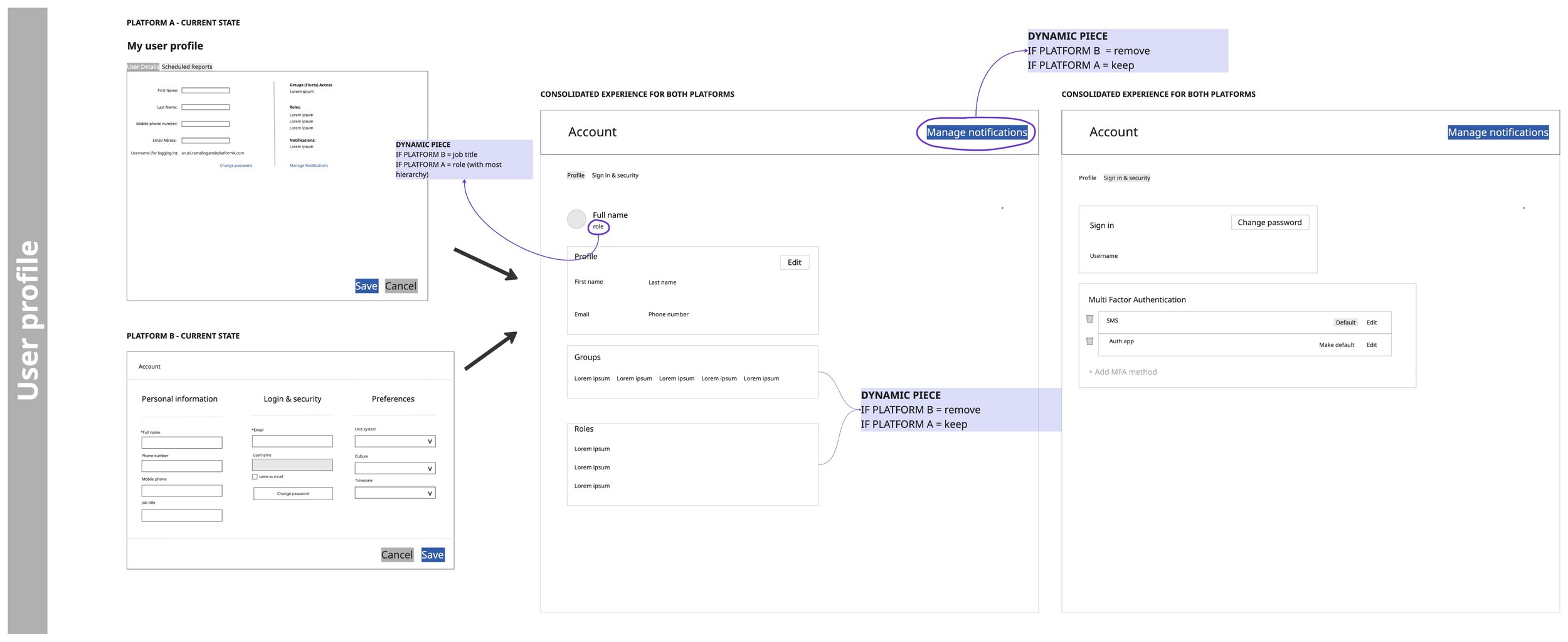
Task: Select 'Sign in & security' tab in right mockup
Action: click(x=1127, y=178)
